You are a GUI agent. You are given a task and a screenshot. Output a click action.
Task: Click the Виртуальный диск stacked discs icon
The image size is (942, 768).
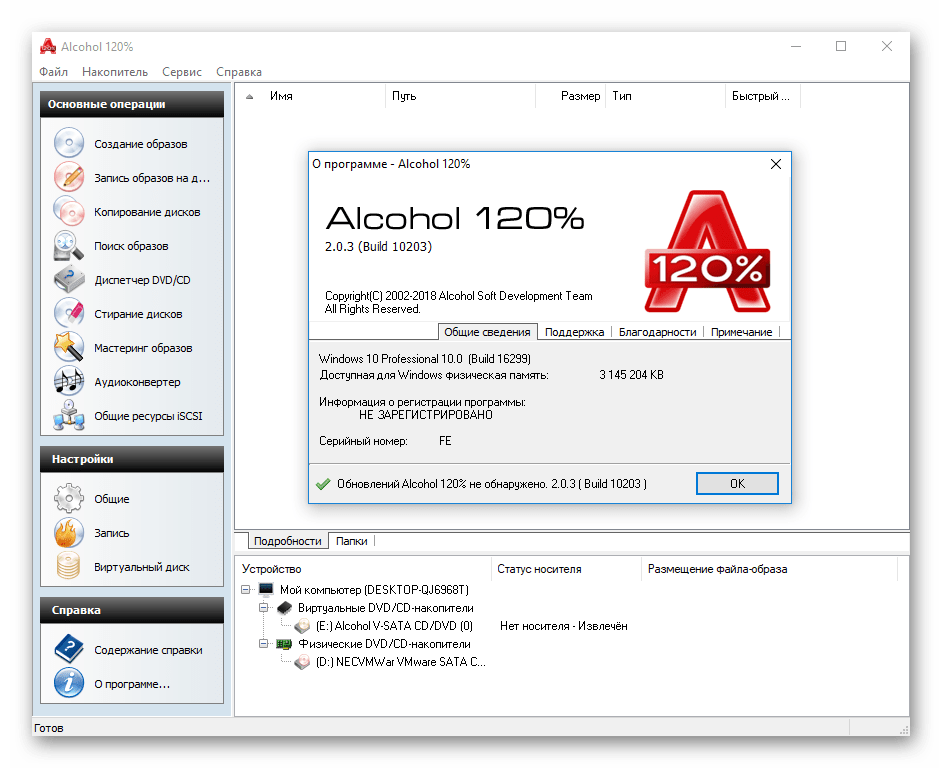(68, 566)
